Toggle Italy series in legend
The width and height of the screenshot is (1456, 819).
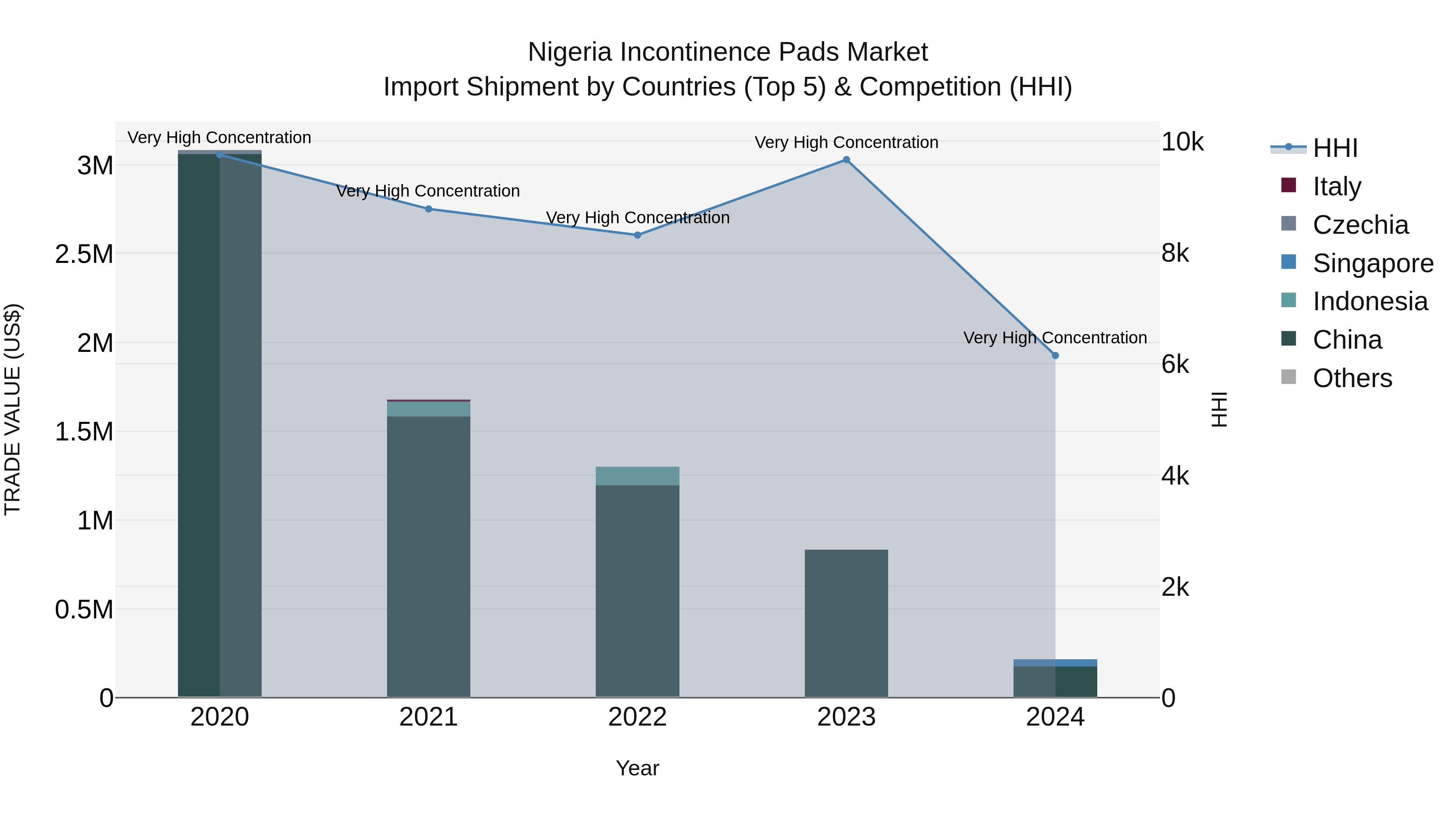(x=1321, y=186)
